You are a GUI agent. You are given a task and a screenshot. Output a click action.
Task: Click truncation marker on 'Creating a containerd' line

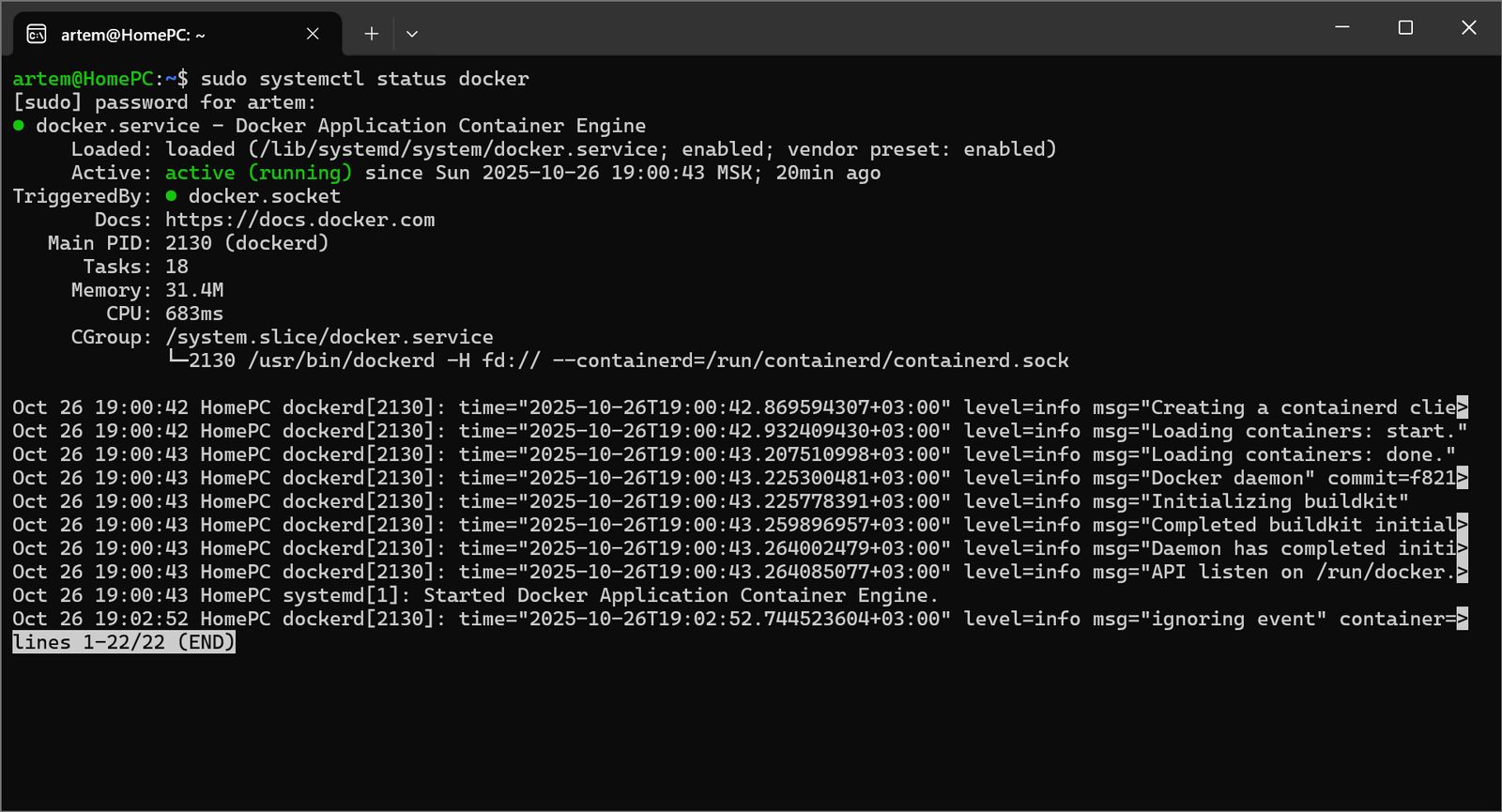(x=1462, y=407)
